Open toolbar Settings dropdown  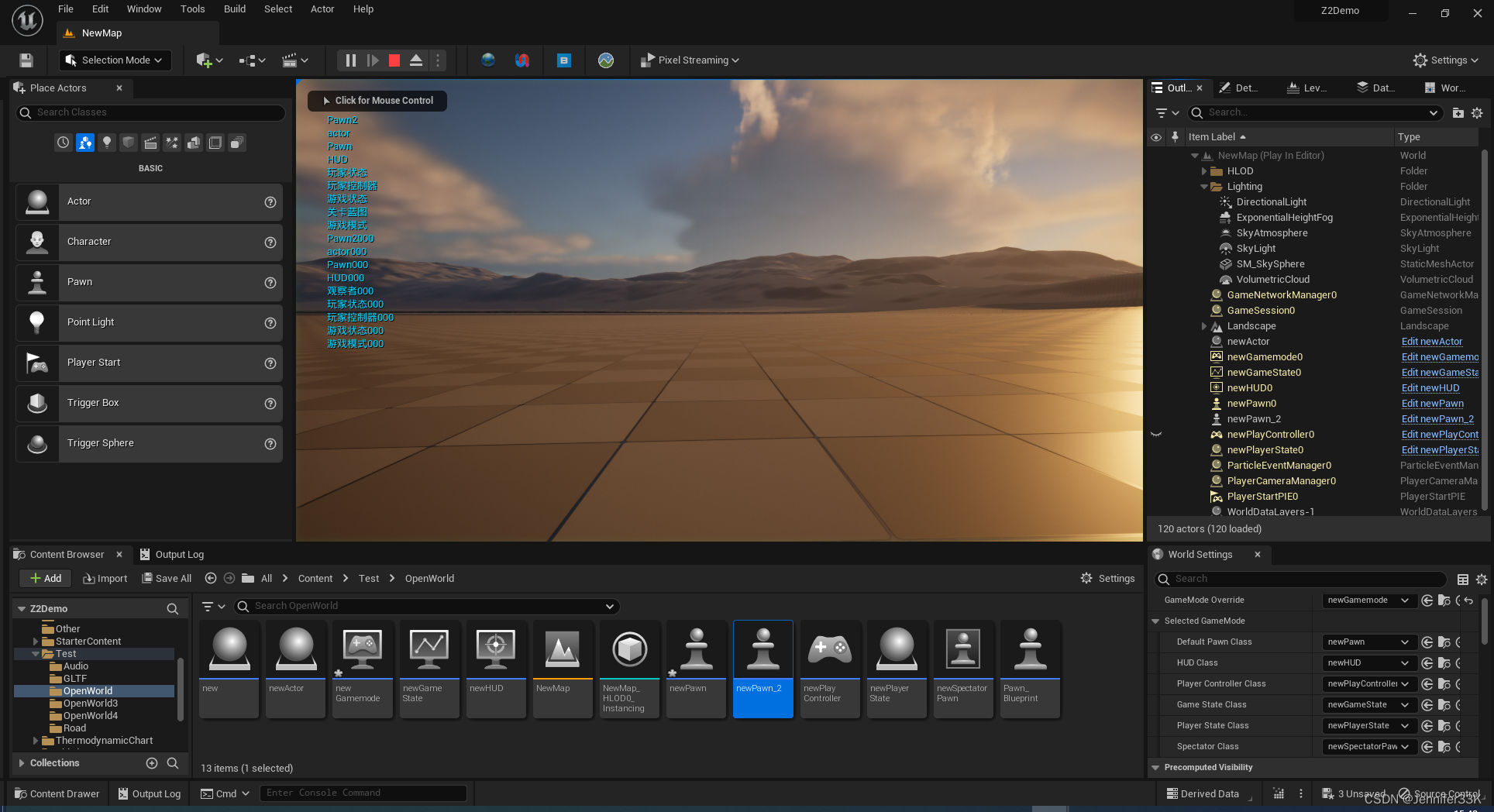tap(1446, 60)
